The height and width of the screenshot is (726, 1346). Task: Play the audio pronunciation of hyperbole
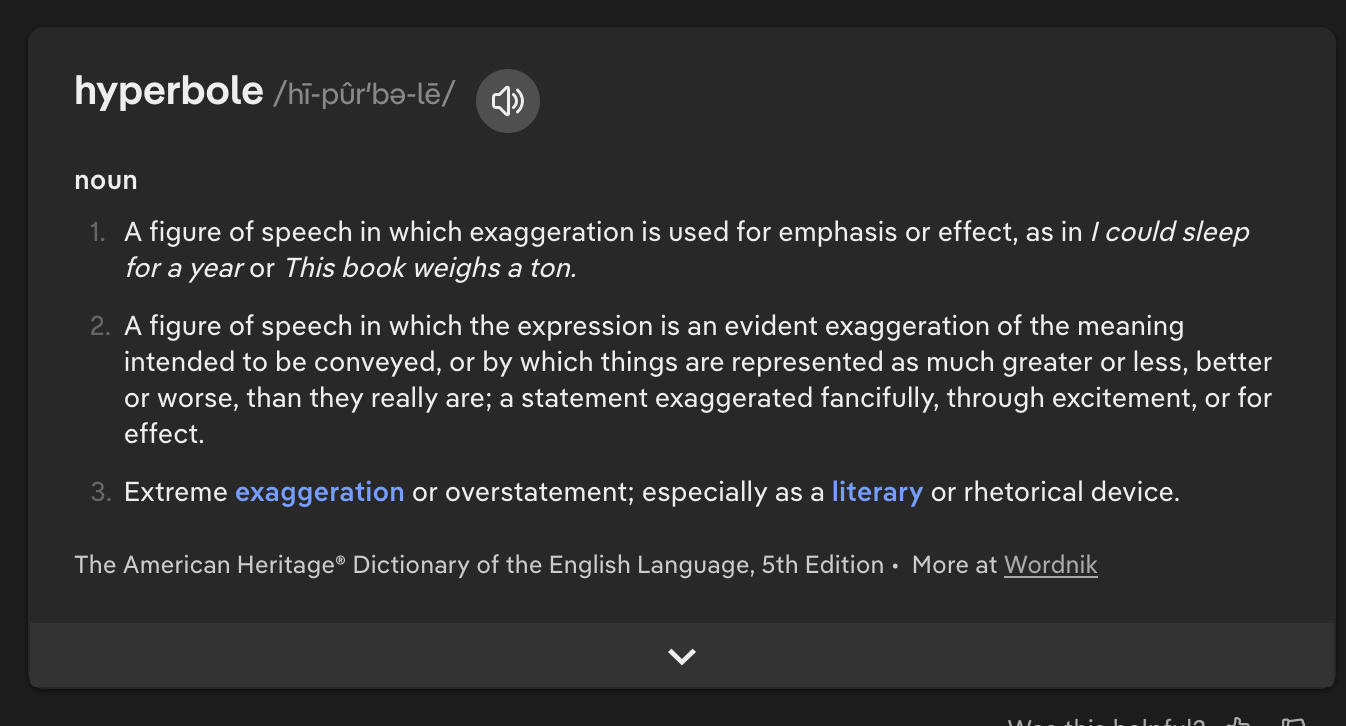coord(508,100)
